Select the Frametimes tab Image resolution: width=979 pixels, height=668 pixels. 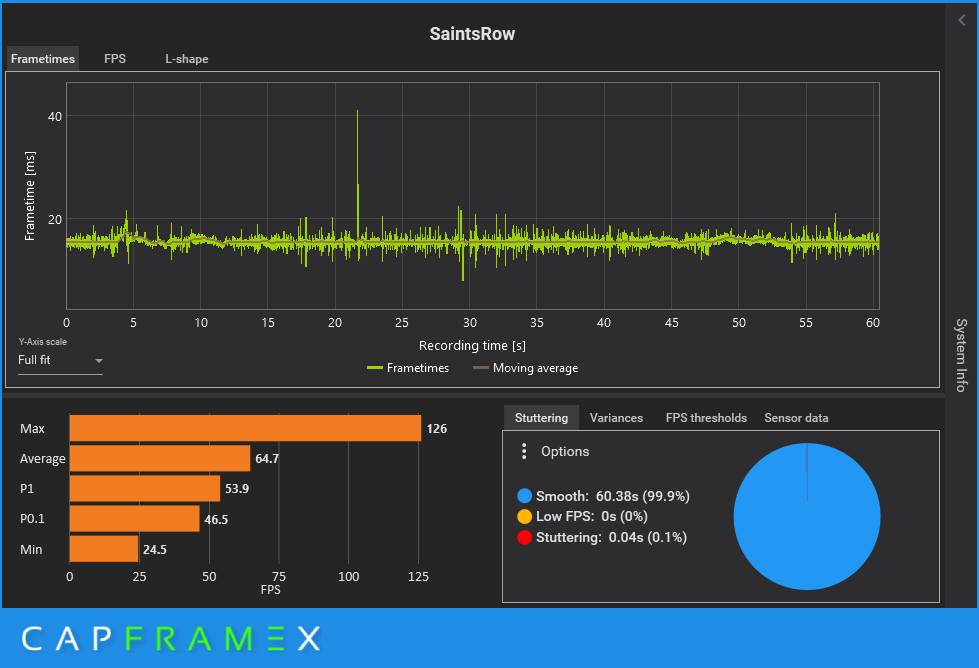coord(43,59)
